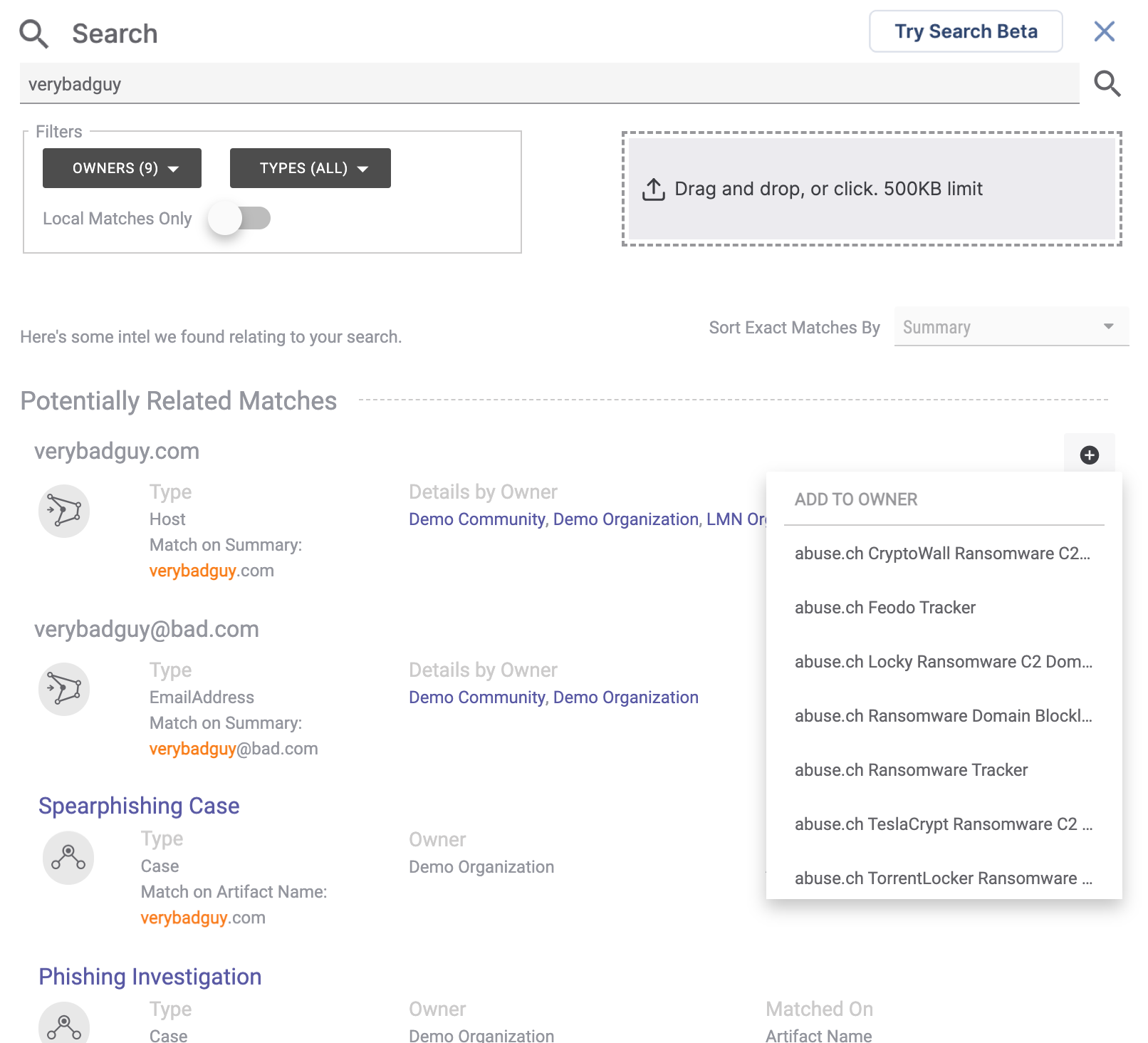Click verybadguy.com host indicator icon
The image size is (1148, 1043).
click(x=64, y=511)
